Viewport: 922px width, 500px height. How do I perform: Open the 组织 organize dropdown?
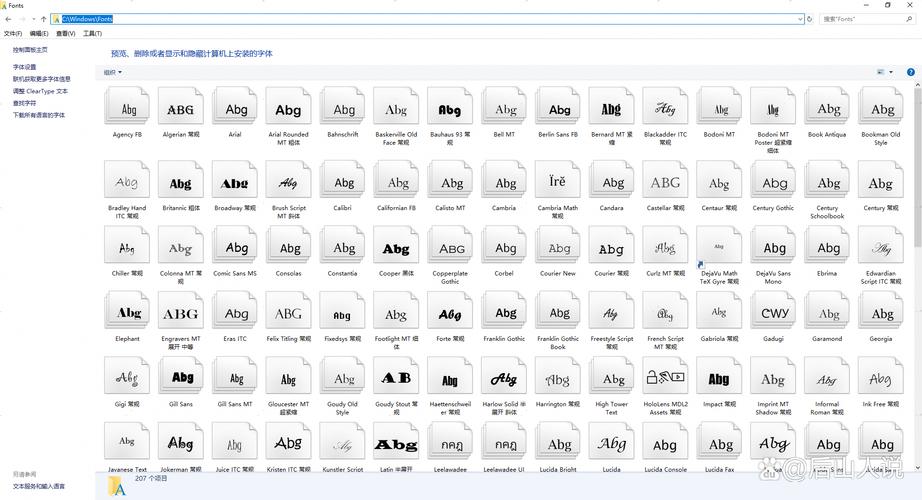tap(113, 72)
